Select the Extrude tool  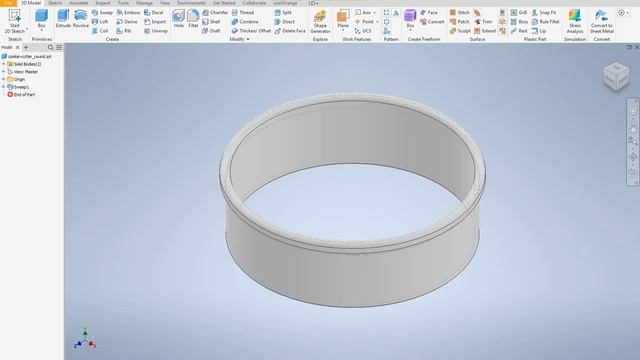coord(63,19)
